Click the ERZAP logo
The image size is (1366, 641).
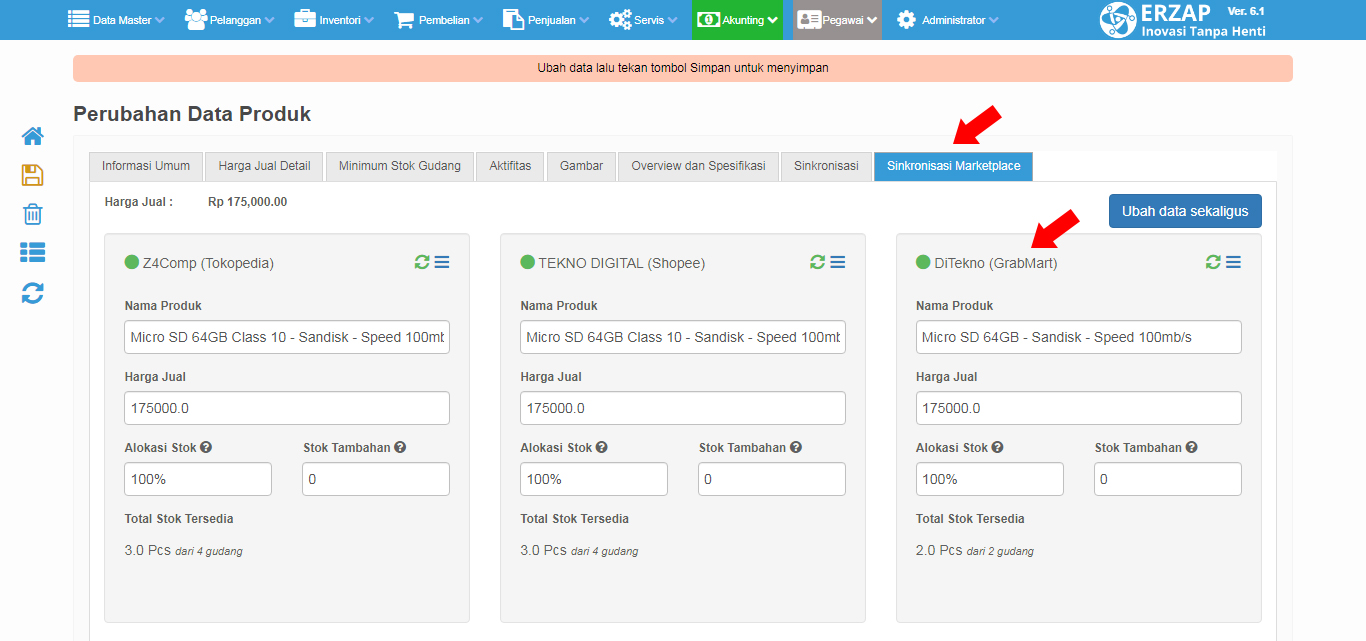(x=1183, y=20)
